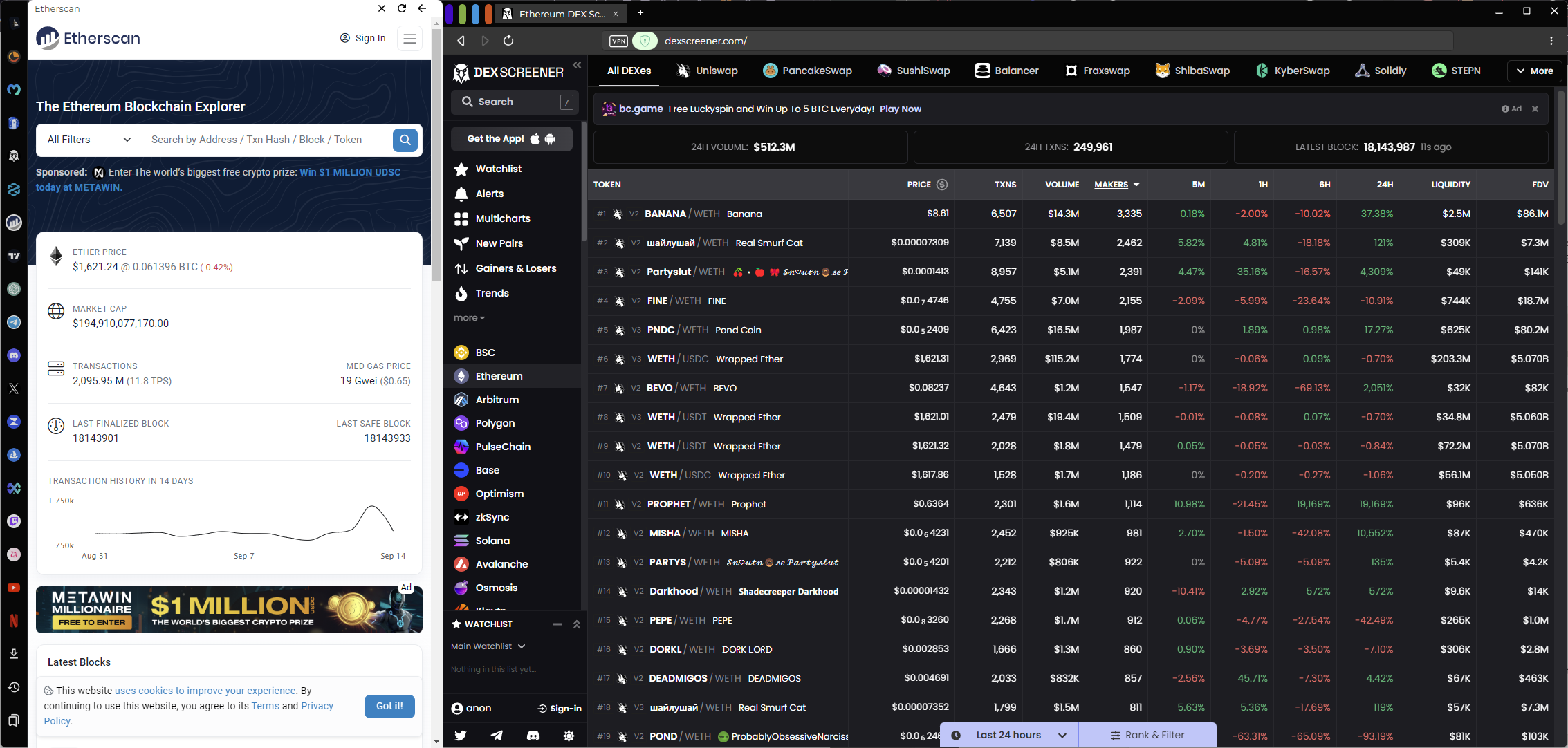Open DEX Screener settings gear
The image size is (1568, 748).
[569, 736]
